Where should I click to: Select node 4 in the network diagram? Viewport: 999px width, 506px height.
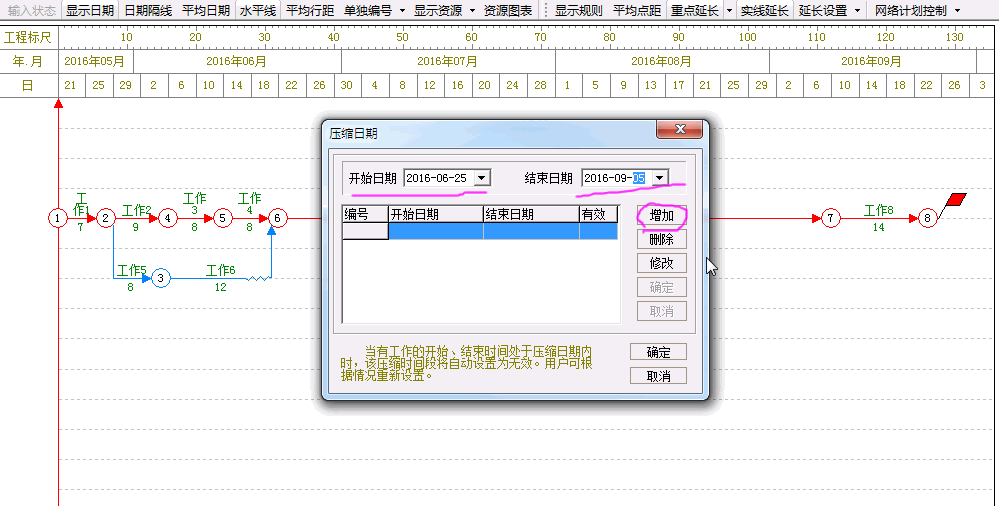168,218
